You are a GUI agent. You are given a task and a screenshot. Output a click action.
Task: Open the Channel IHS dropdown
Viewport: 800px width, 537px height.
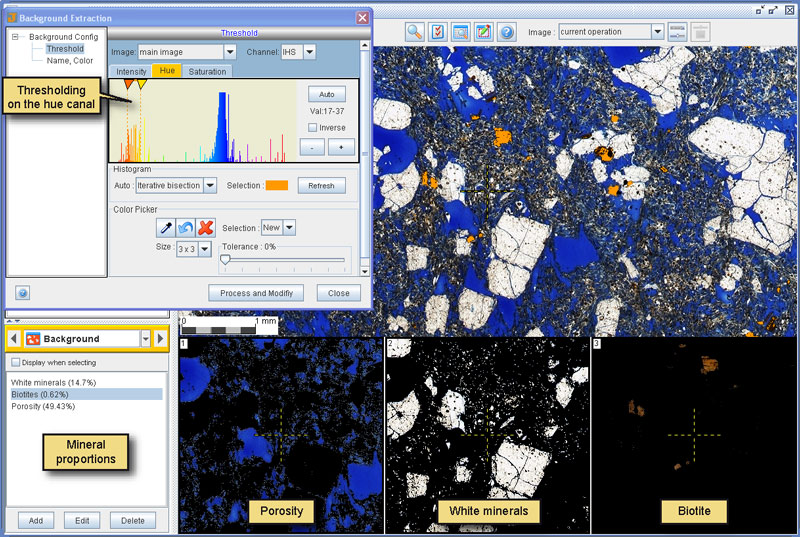click(310, 52)
